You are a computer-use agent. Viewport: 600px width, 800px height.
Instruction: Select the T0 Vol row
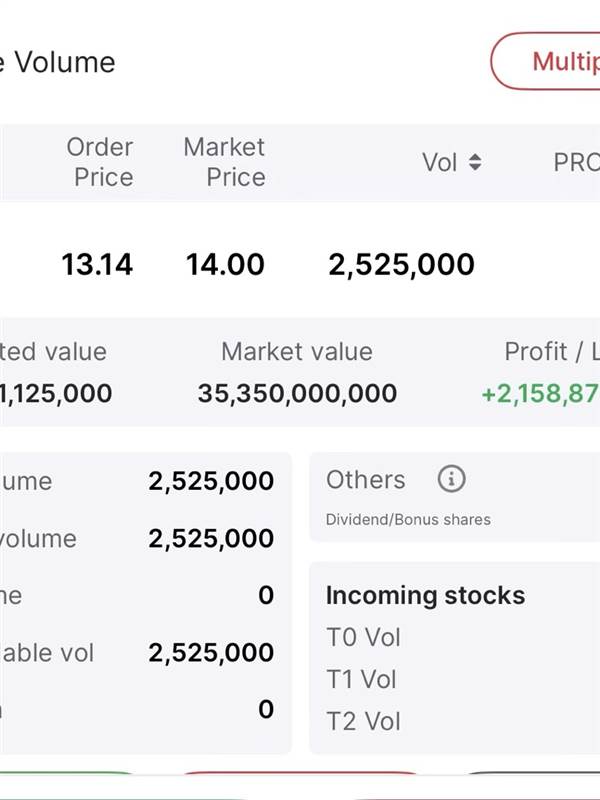pyautogui.click(x=363, y=637)
